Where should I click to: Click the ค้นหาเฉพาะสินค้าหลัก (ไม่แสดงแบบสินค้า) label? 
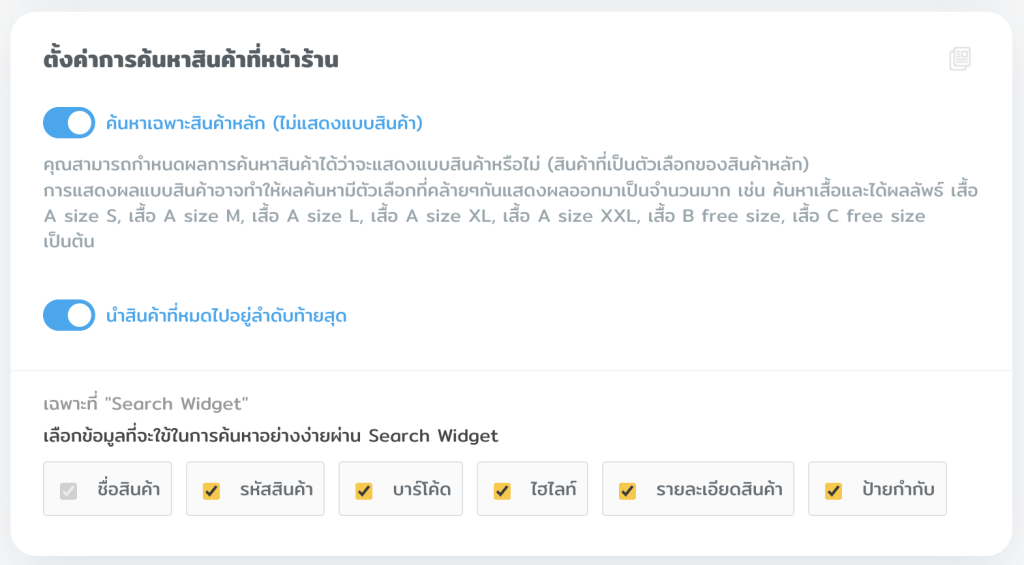pyautogui.click(x=264, y=124)
